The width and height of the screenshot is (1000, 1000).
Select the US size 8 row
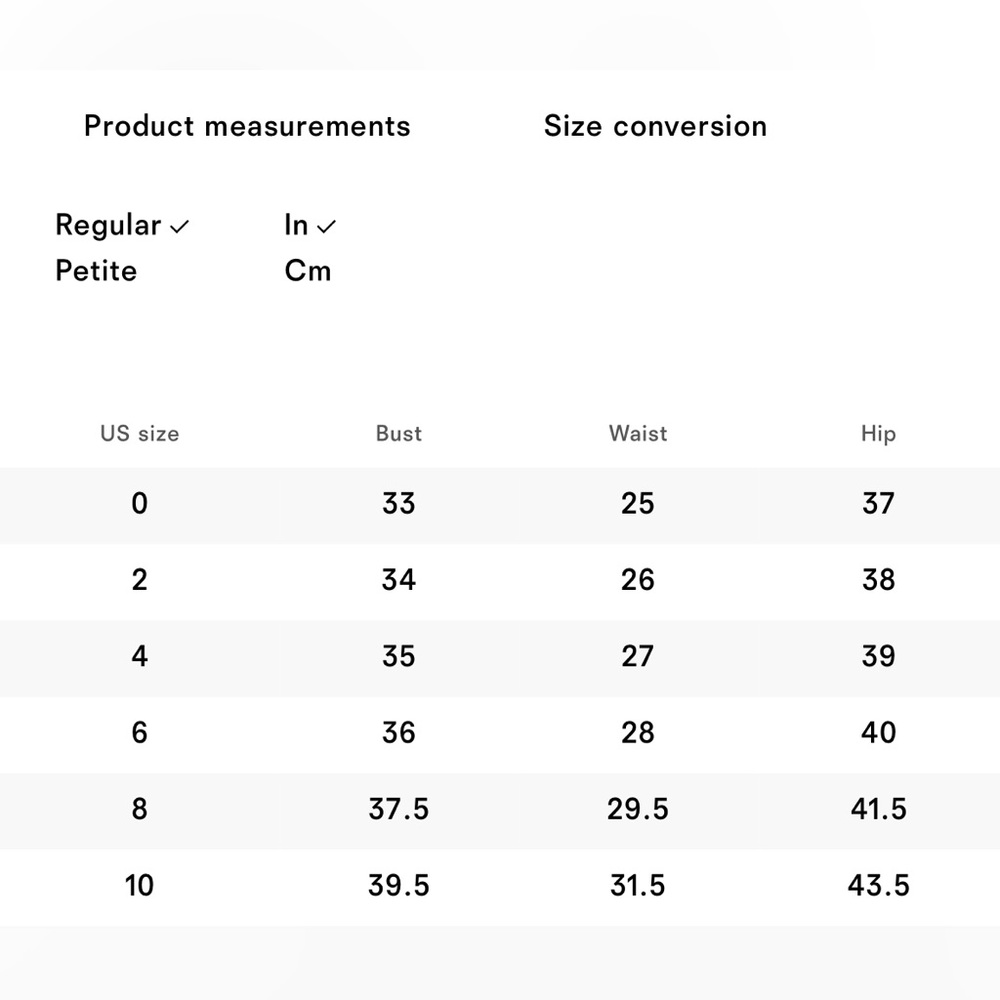[x=500, y=811]
